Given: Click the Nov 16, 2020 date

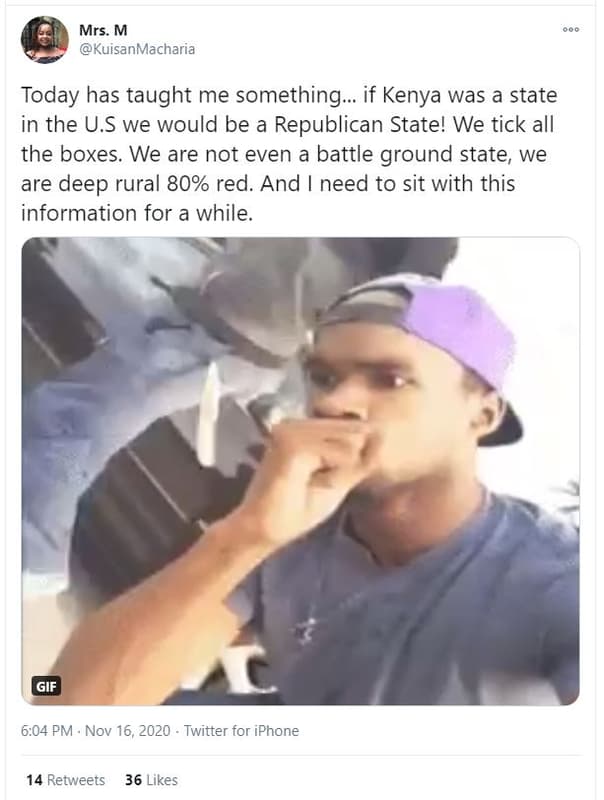Looking at the screenshot, I should click(x=128, y=731).
